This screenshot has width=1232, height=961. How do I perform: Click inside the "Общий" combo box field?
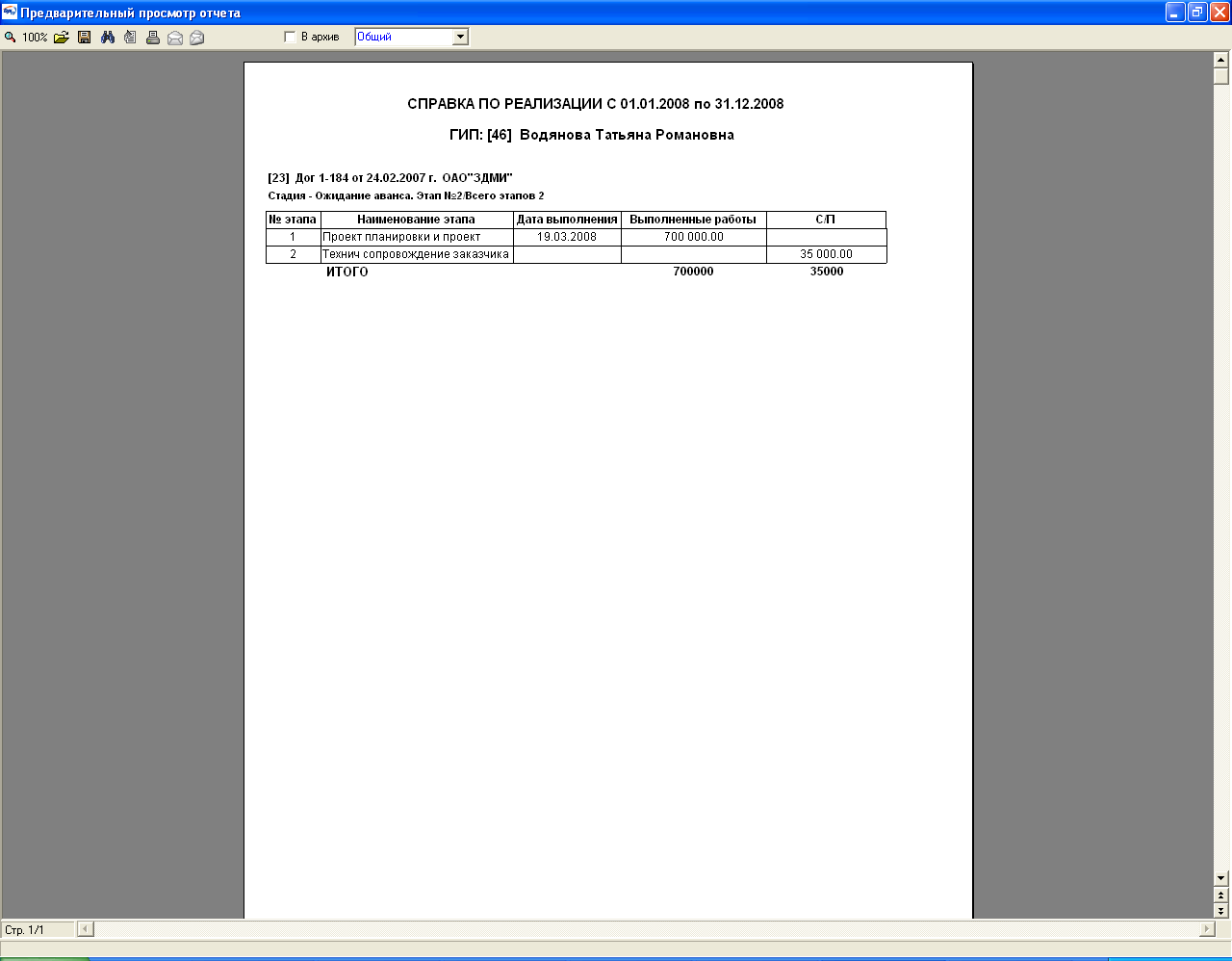point(403,38)
